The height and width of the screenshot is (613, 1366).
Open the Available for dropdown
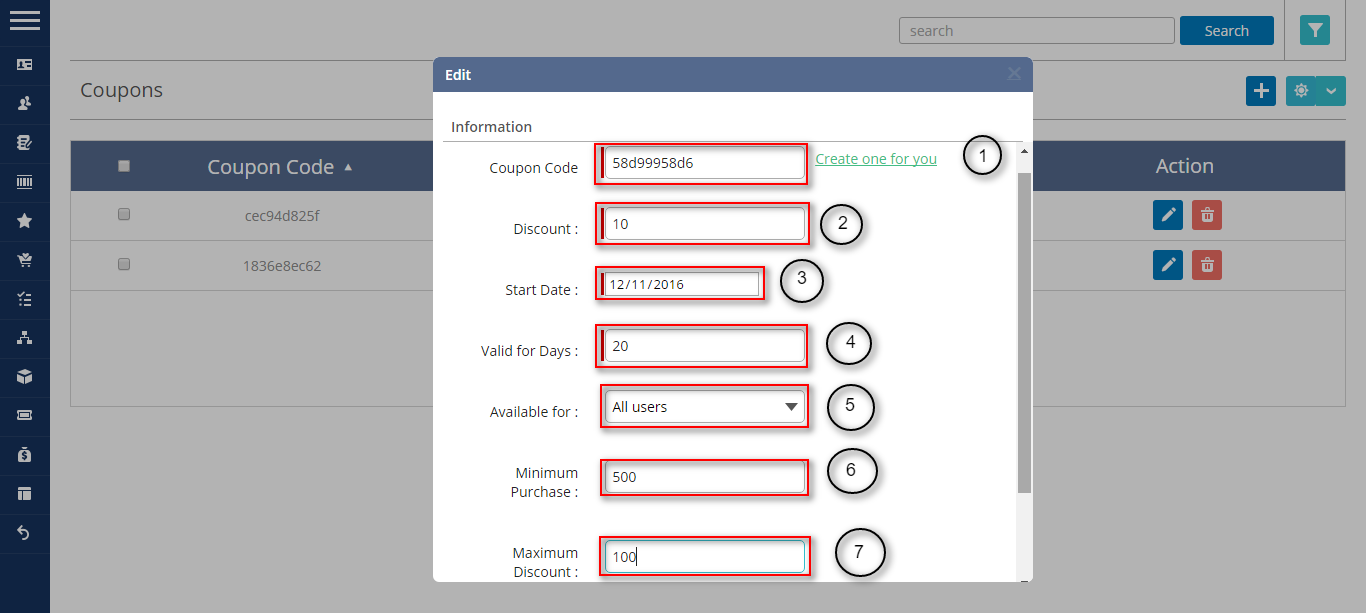pos(705,407)
